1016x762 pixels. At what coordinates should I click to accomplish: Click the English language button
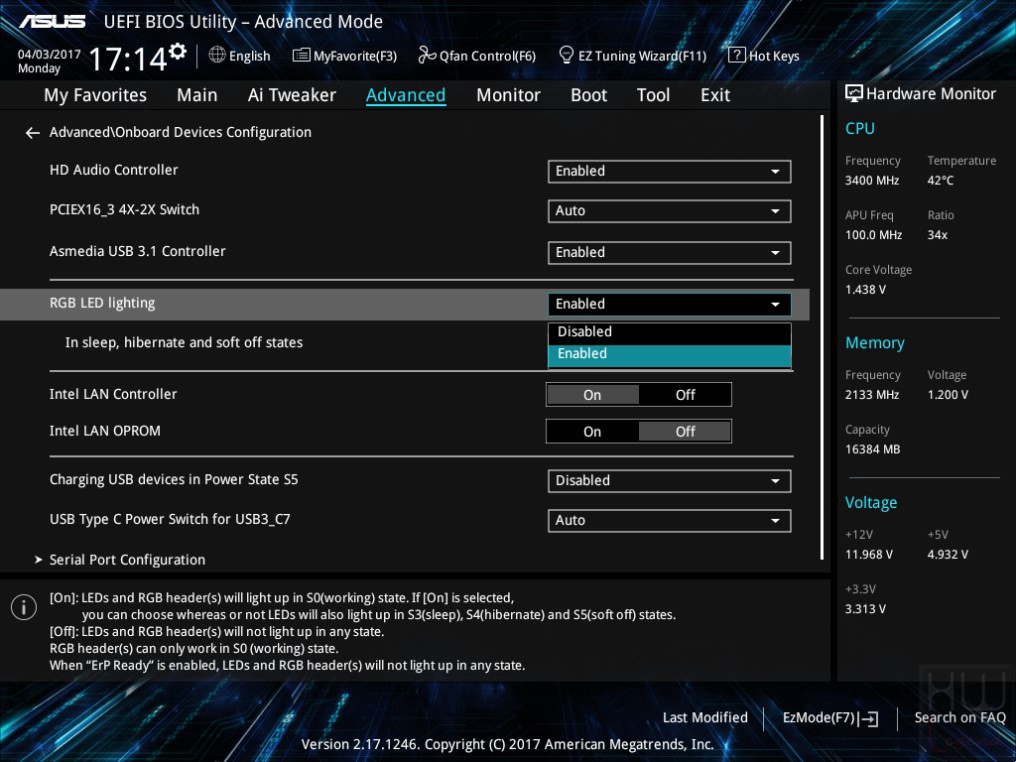pos(249,56)
